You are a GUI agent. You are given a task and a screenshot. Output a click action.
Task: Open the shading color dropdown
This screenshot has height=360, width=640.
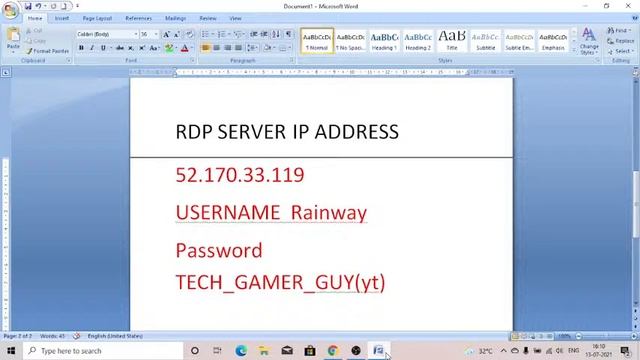(x=275, y=48)
